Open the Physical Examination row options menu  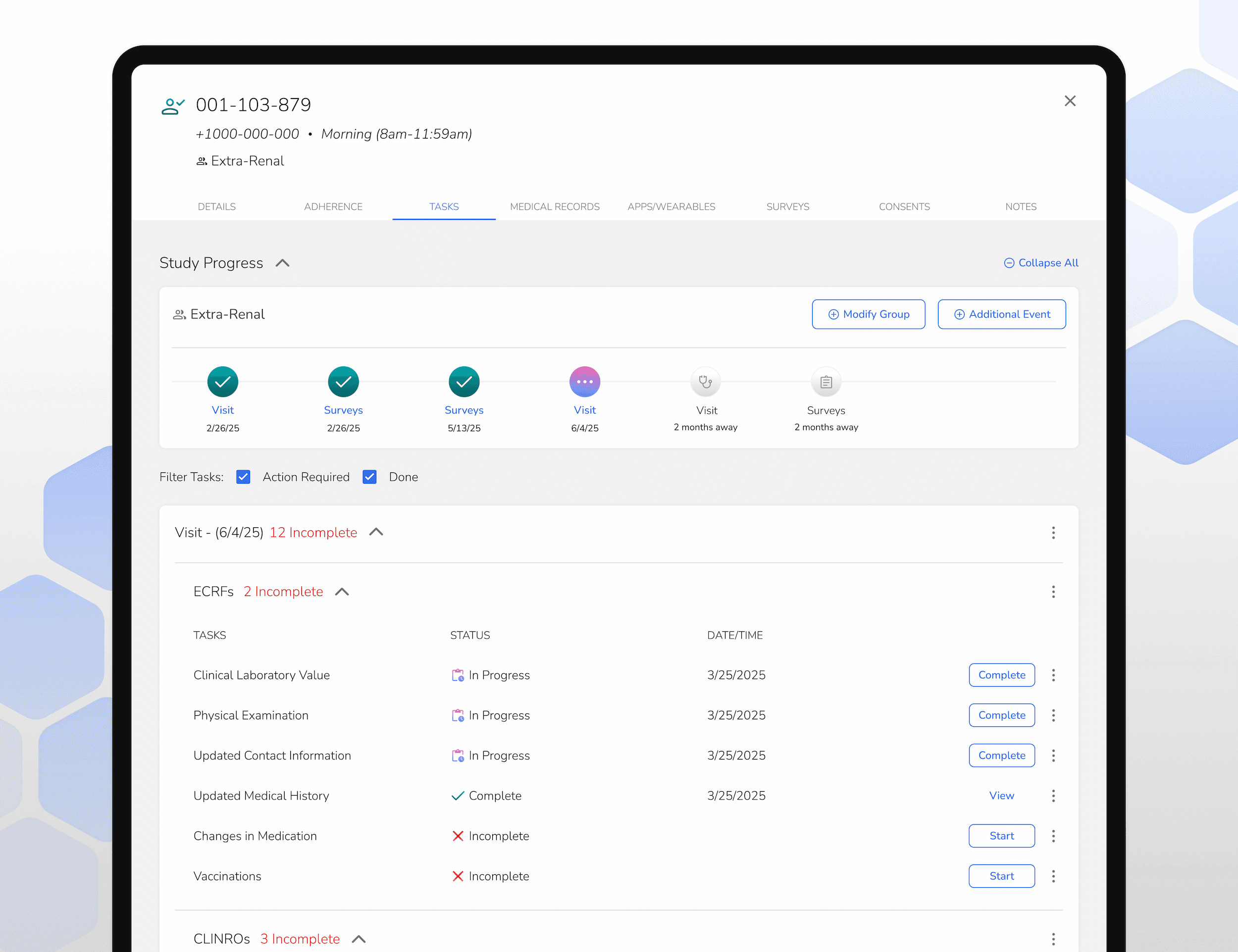[1053, 715]
